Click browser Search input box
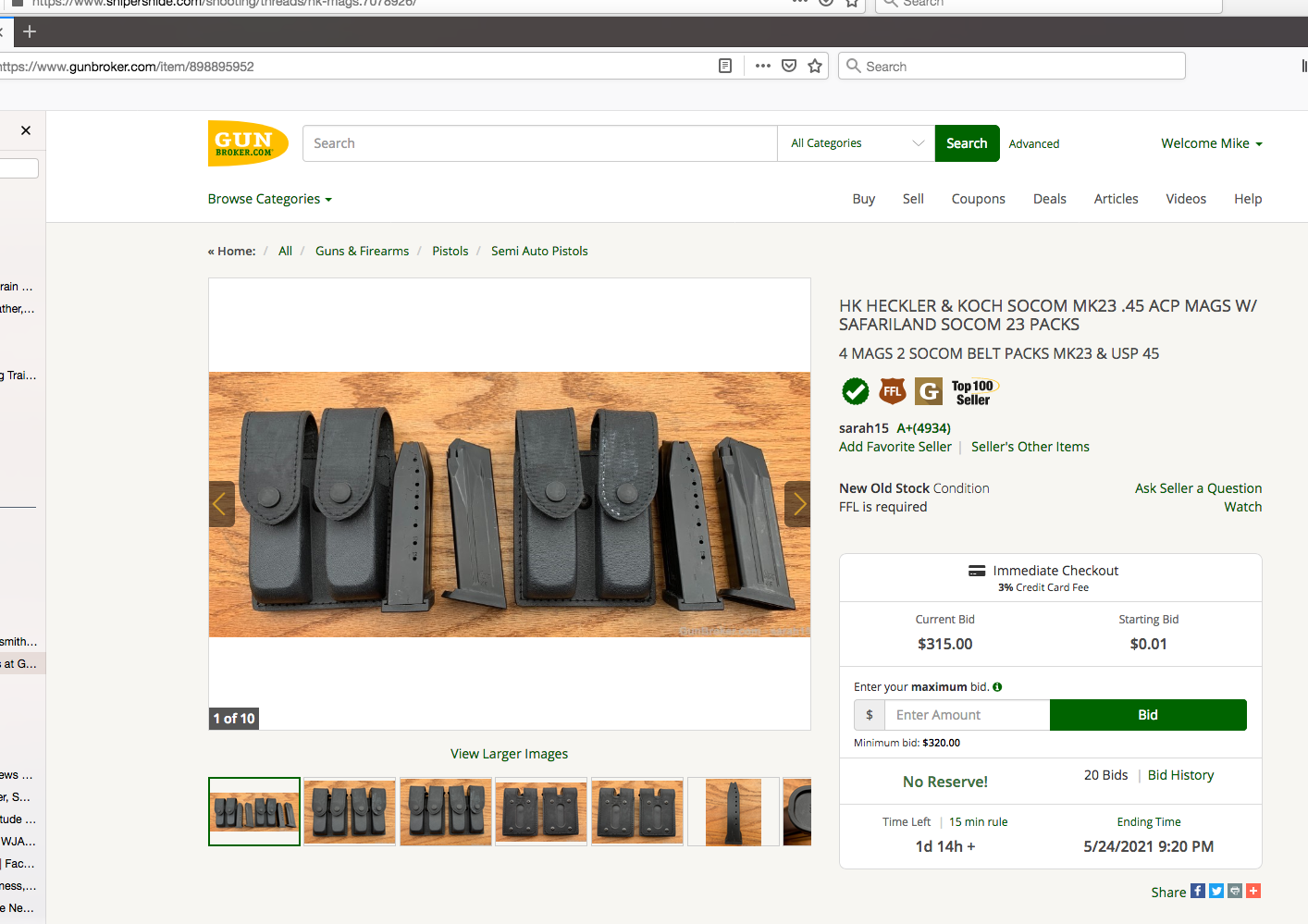The height and width of the screenshot is (924, 1308). [1012, 66]
